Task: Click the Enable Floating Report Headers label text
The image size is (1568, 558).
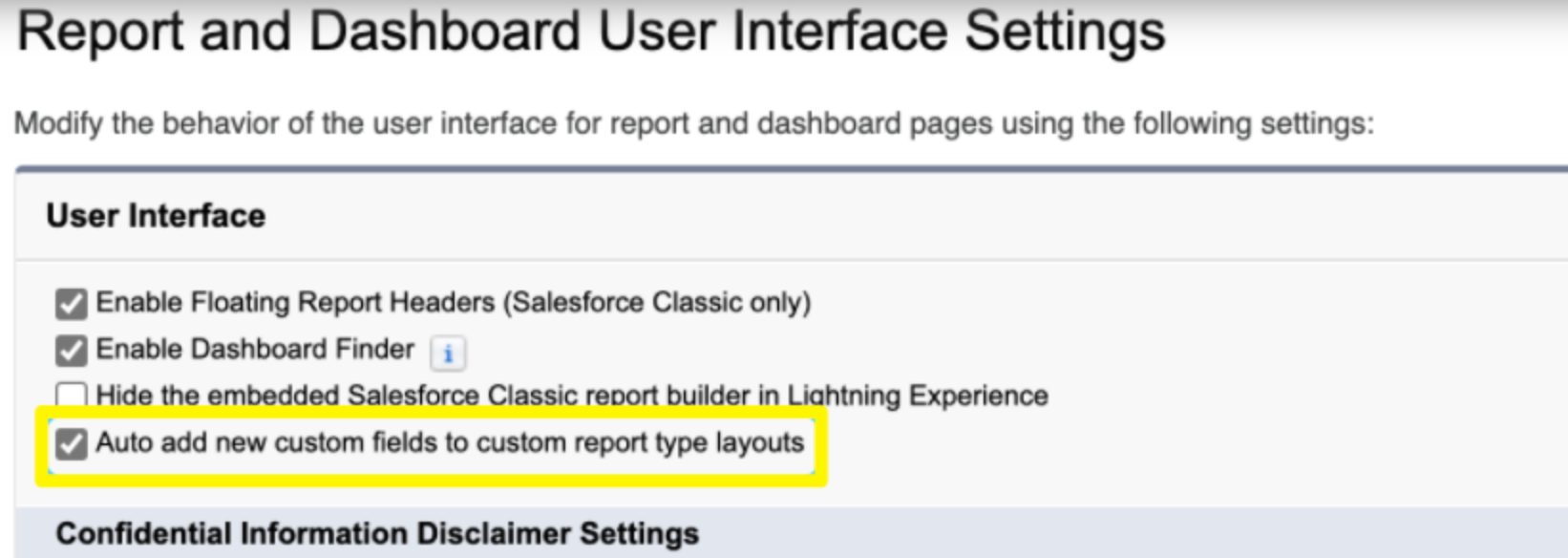Action: click(x=454, y=303)
